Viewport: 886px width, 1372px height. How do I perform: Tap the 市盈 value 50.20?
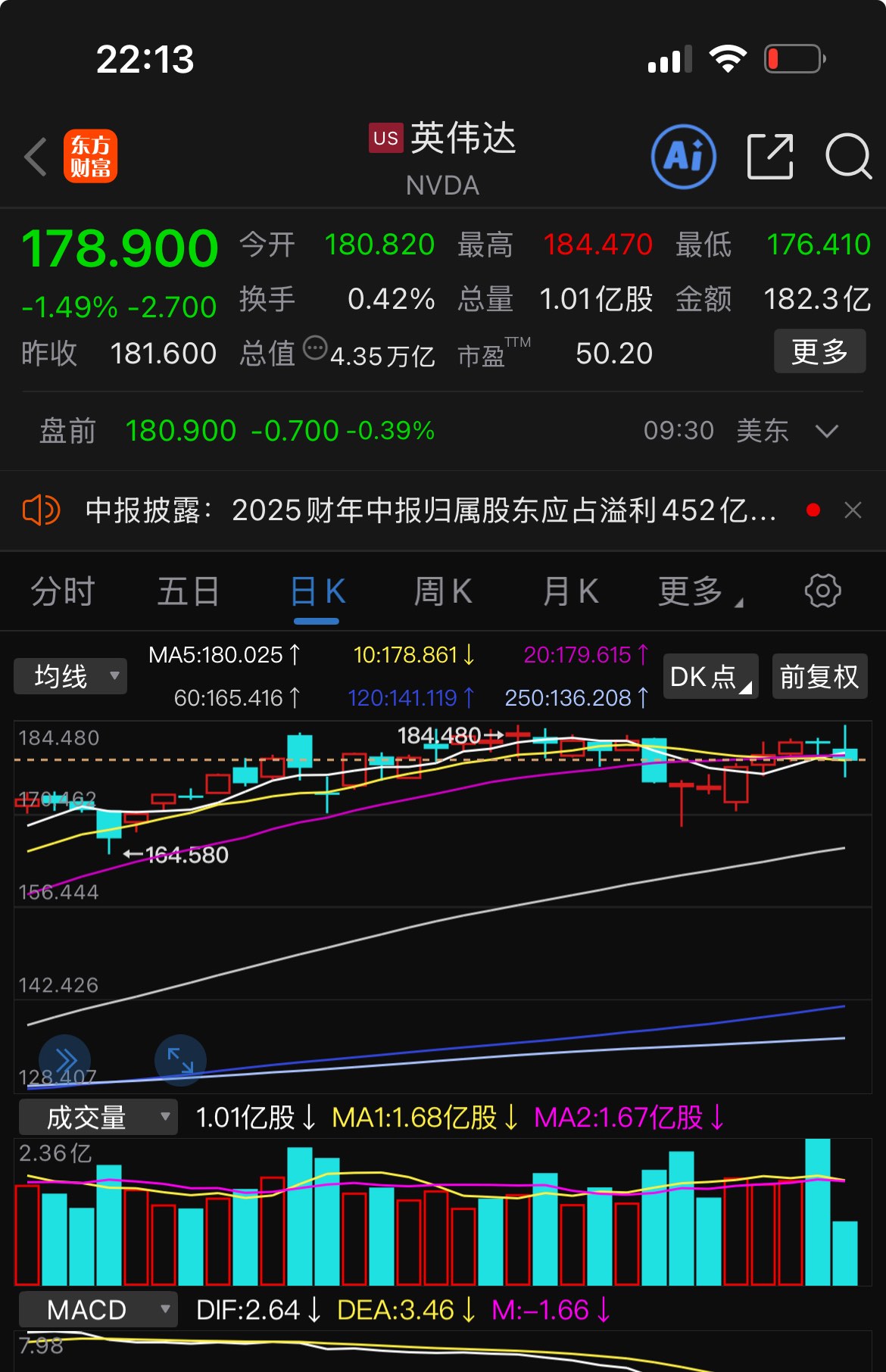coord(614,354)
